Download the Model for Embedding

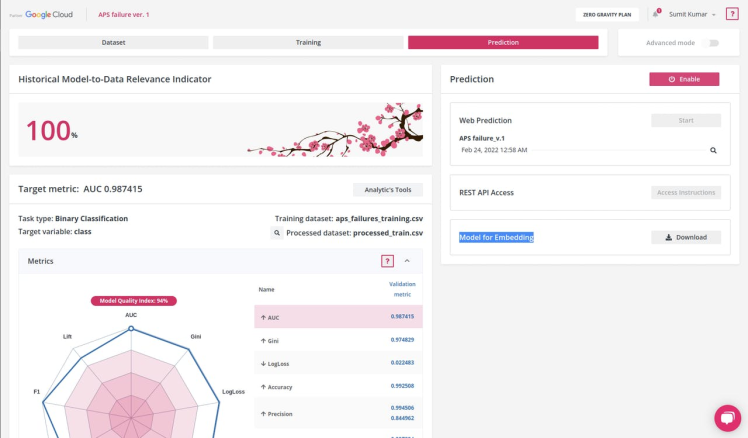coord(686,237)
